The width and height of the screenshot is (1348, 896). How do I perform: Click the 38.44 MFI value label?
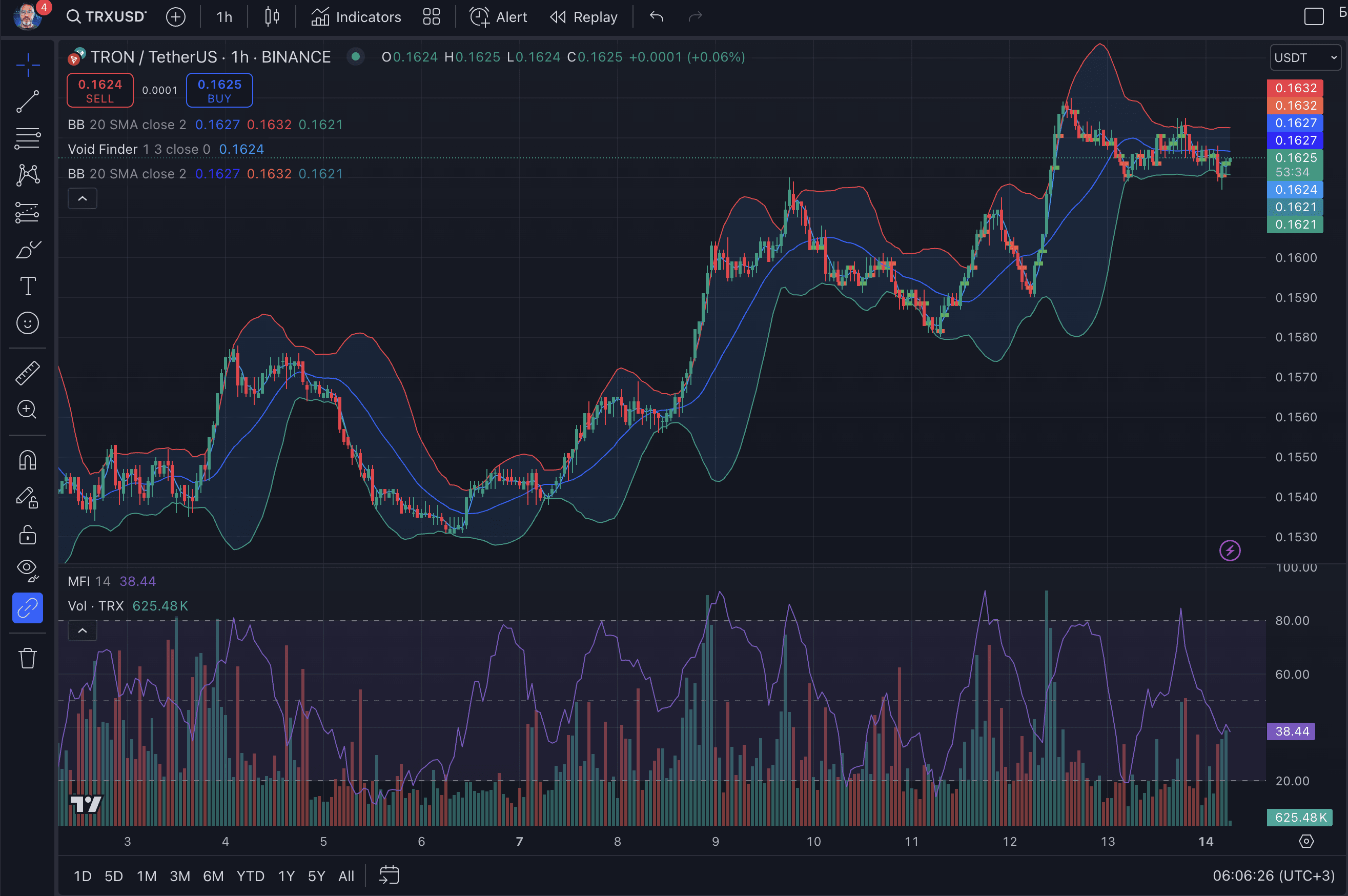(x=1291, y=731)
